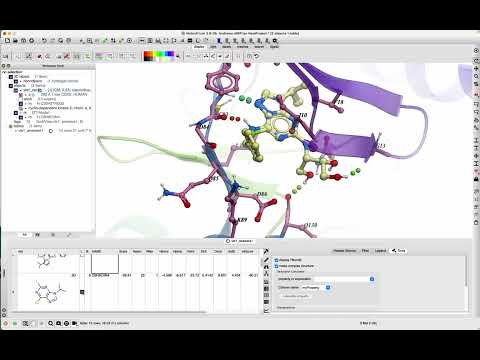Toggle the hydrogen bonds item checkbox
480x360 pixels.
coord(16,81)
